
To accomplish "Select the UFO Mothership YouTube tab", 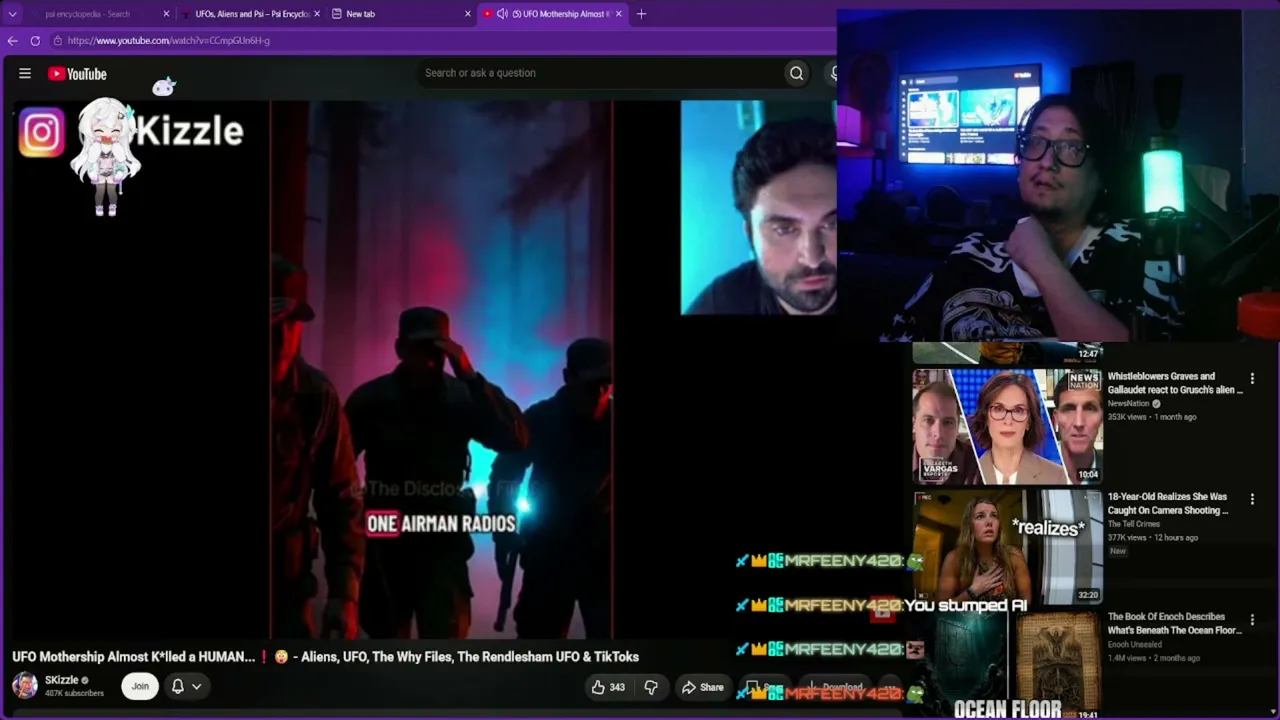I will pos(553,14).
